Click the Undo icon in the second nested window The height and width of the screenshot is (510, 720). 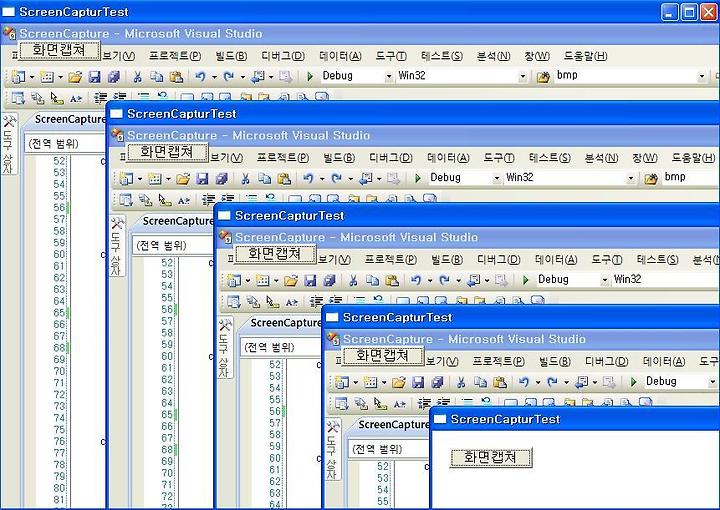308,179
